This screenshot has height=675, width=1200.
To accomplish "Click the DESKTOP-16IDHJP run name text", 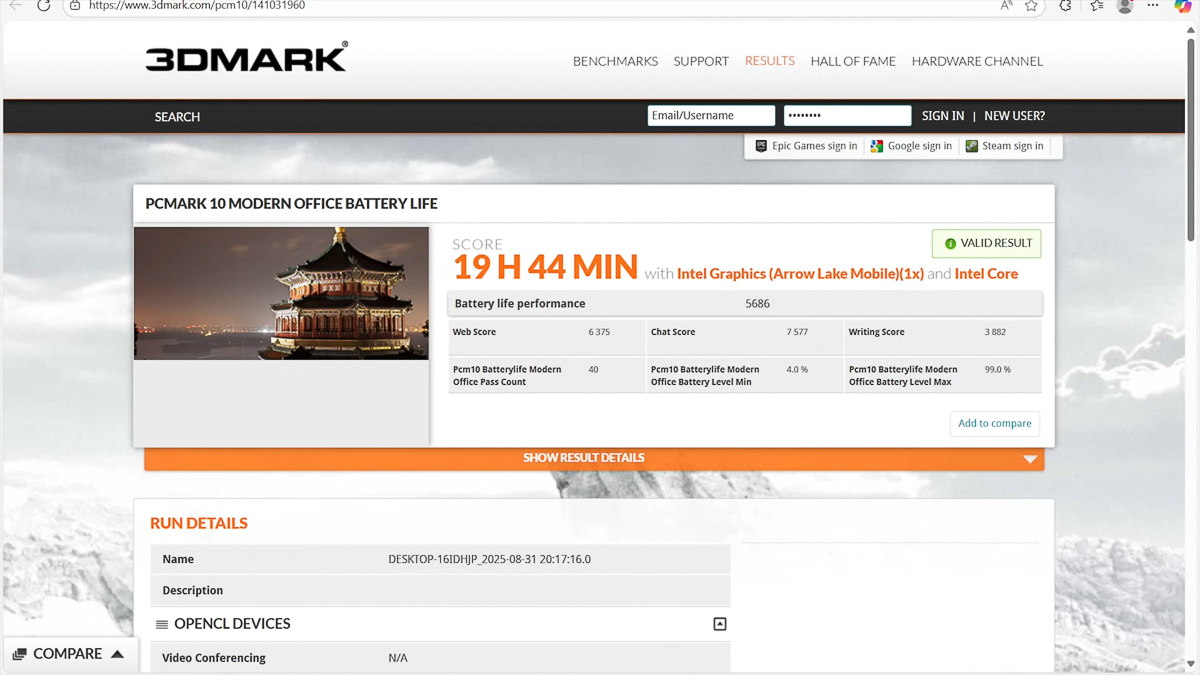I will [x=489, y=560].
